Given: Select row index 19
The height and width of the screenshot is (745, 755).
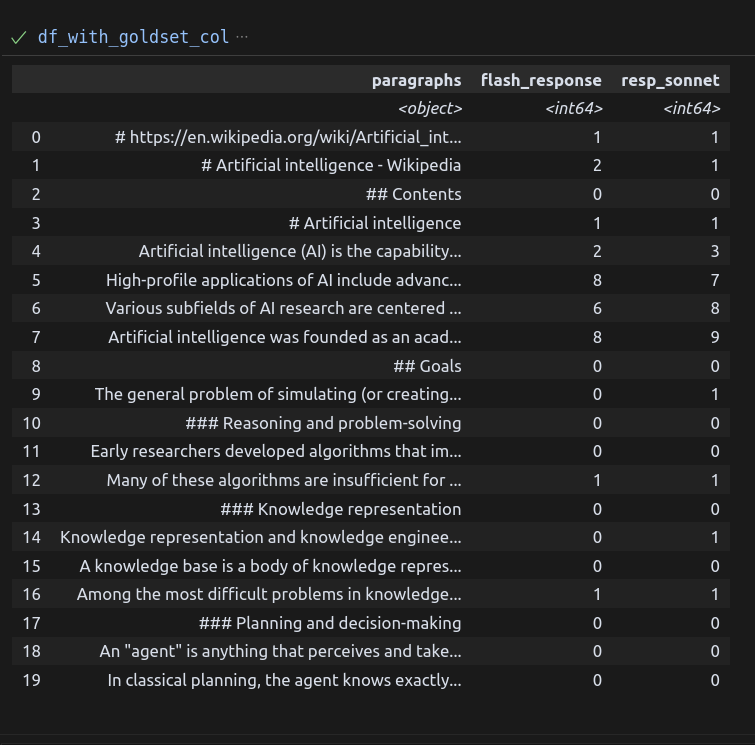Looking at the screenshot, I should coord(31,680).
